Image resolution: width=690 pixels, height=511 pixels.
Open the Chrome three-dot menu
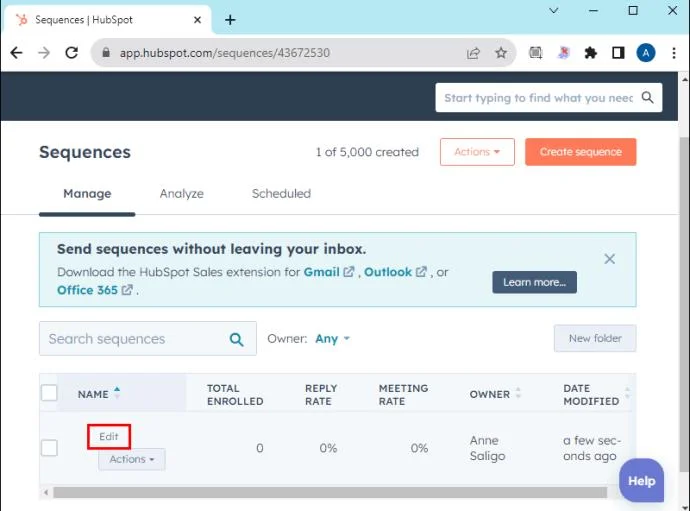(674, 53)
